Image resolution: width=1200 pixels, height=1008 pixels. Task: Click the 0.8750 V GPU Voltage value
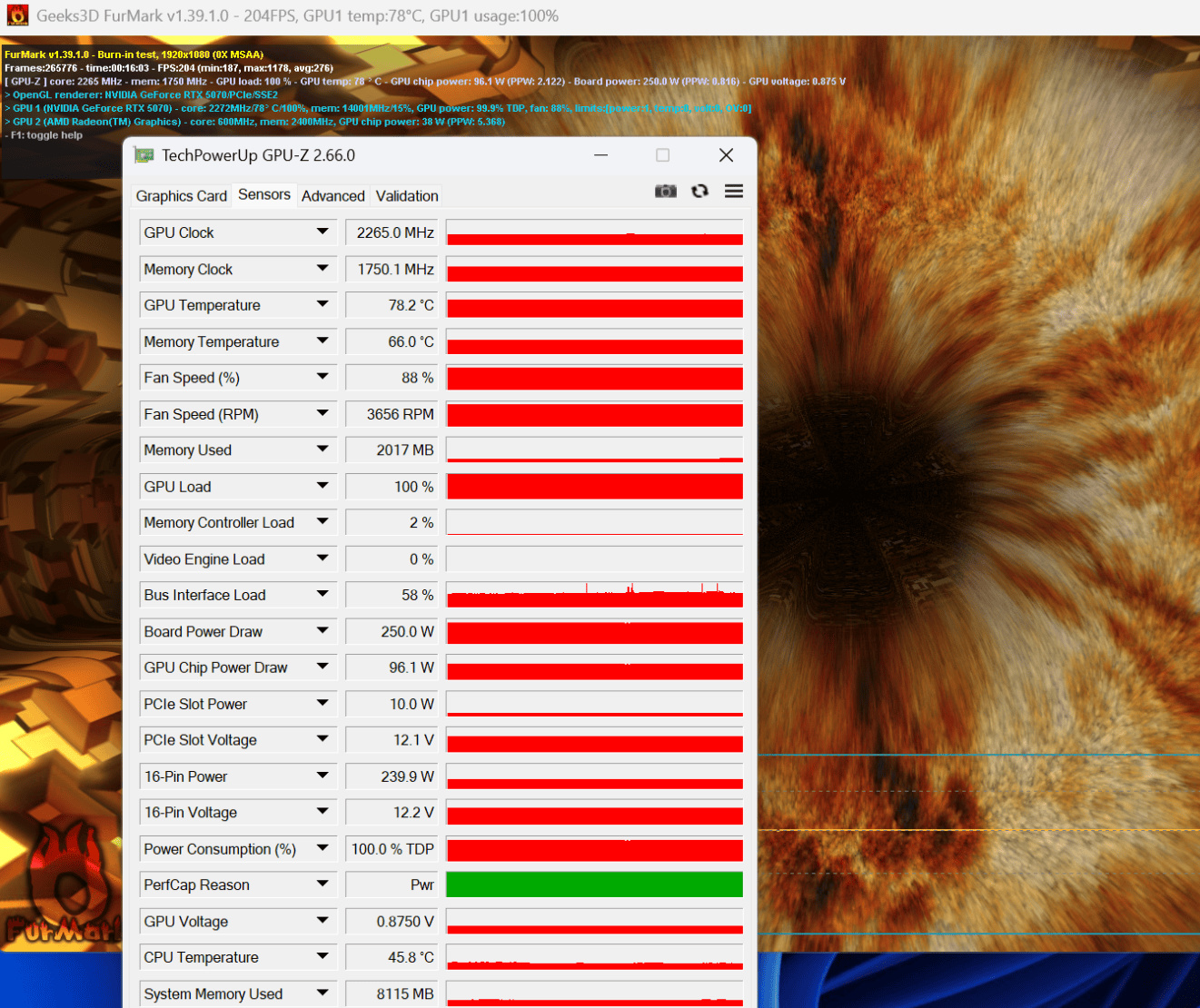click(x=392, y=921)
